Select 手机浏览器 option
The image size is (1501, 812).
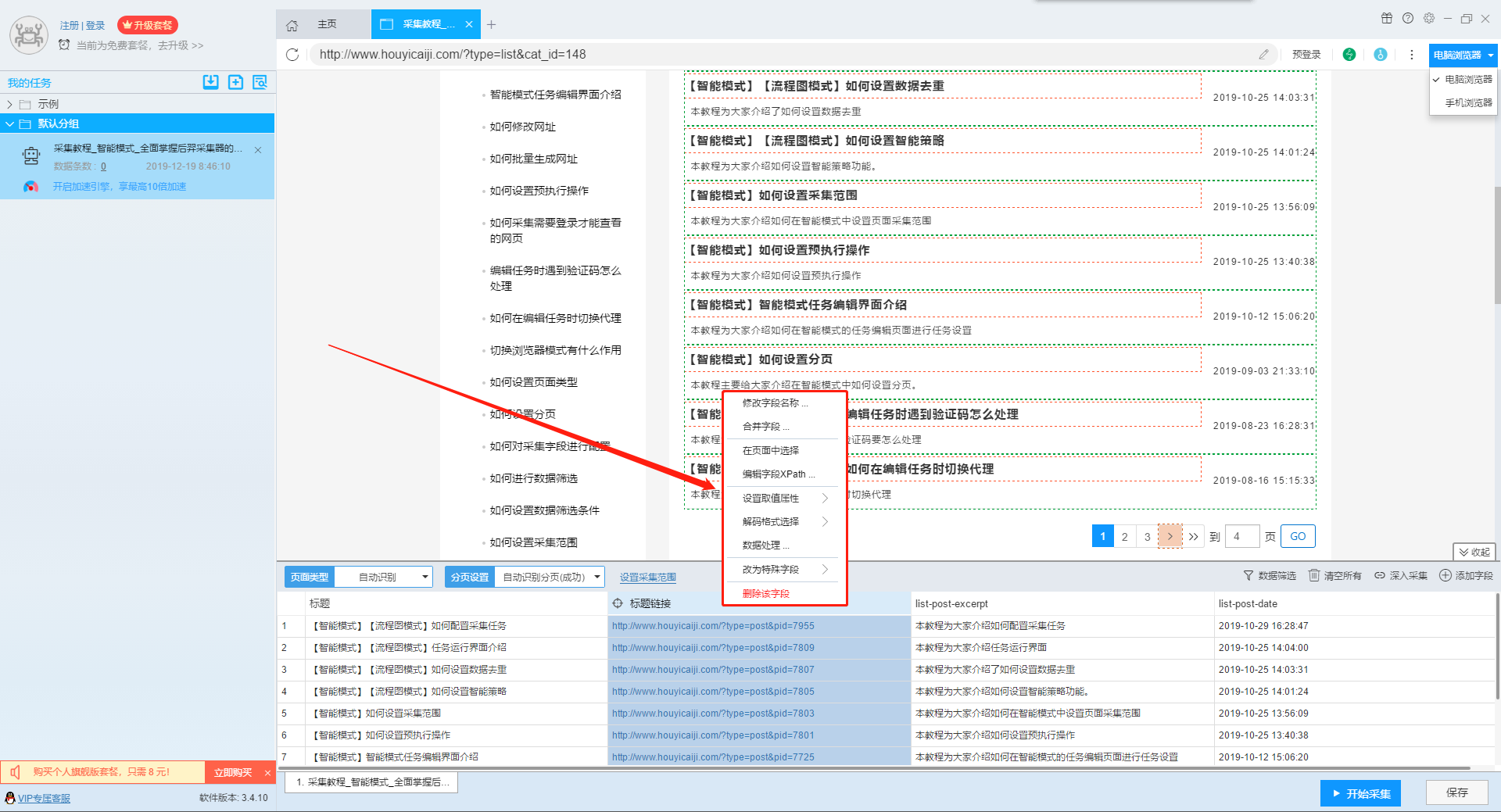(x=1463, y=103)
